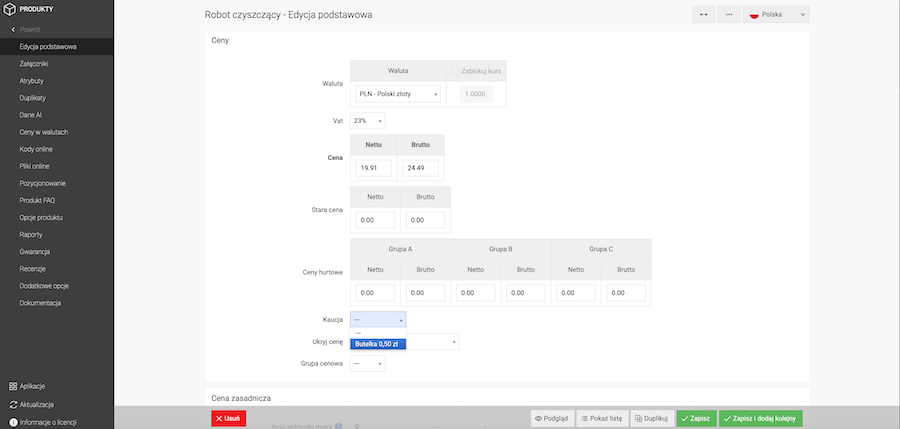Click the Aplikacje grid icon
900x429 pixels.
coord(13,386)
